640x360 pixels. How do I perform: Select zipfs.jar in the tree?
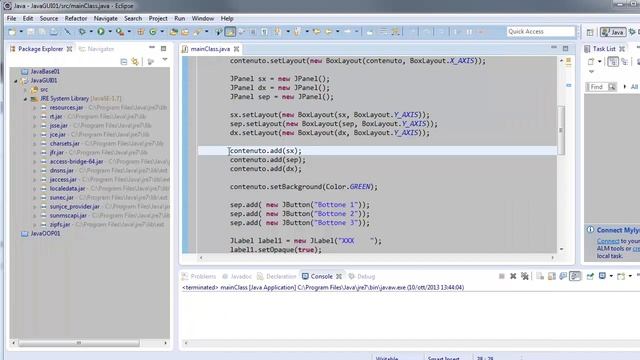pyautogui.click(x=60, y=224)
